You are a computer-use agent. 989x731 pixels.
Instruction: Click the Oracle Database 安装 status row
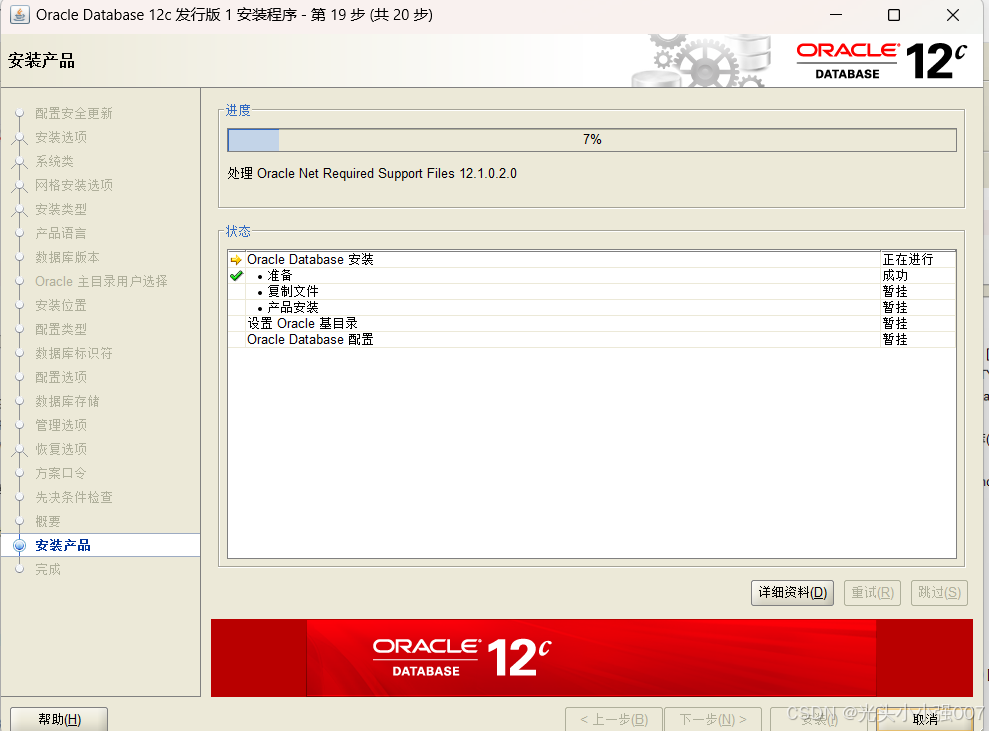pyautogui.click(x=592, y=259)
